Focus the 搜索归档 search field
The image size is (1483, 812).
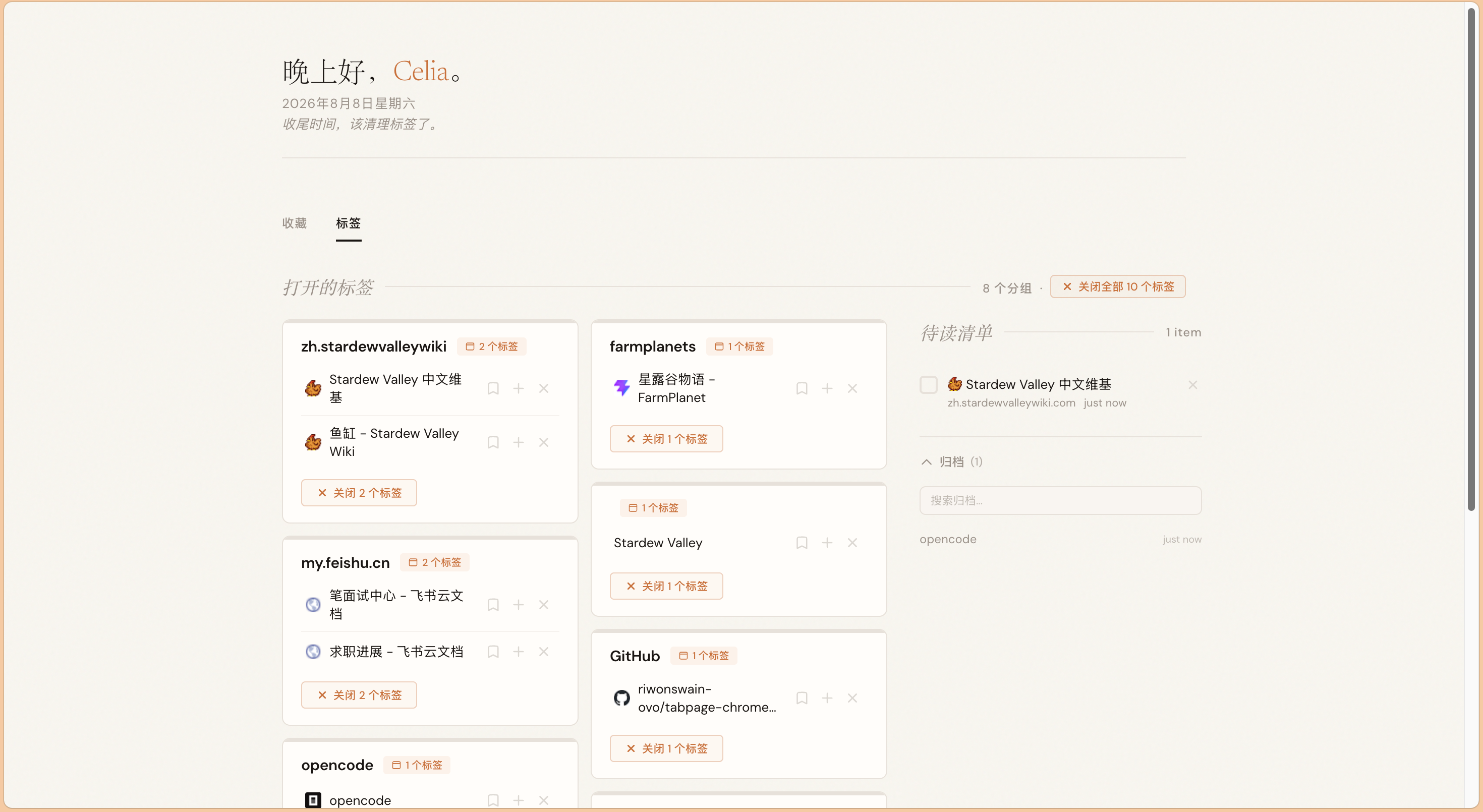[1060, 500]
